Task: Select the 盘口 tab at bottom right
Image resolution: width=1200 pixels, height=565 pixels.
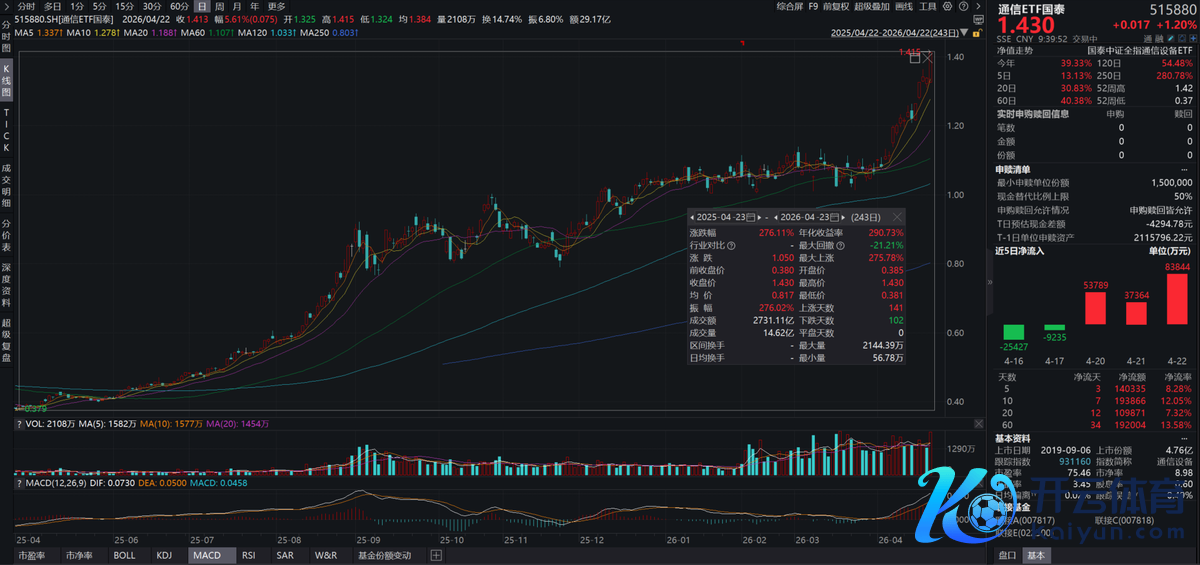Action: 1008,555
